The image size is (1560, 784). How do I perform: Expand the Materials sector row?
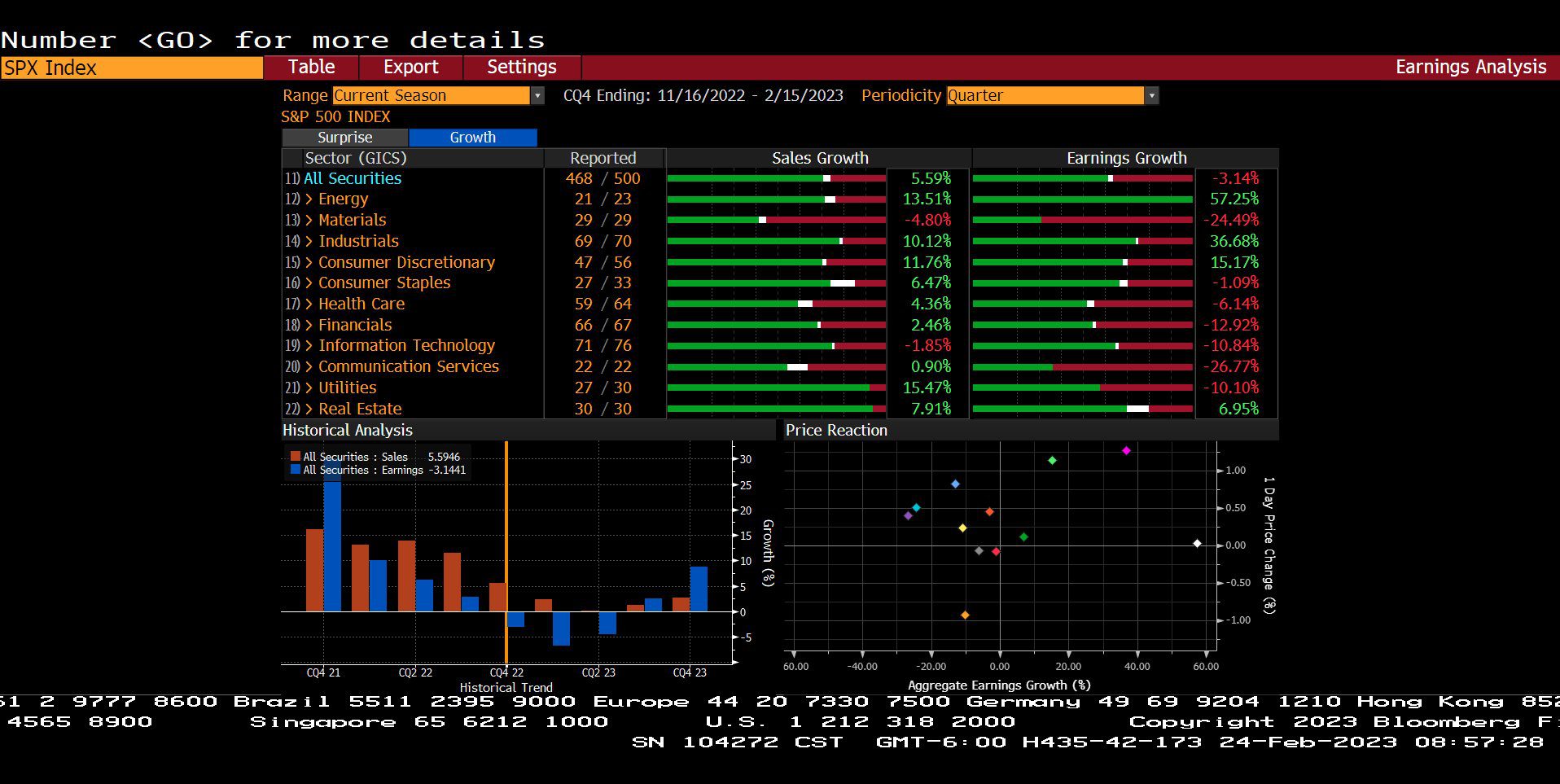click(309, 221)
